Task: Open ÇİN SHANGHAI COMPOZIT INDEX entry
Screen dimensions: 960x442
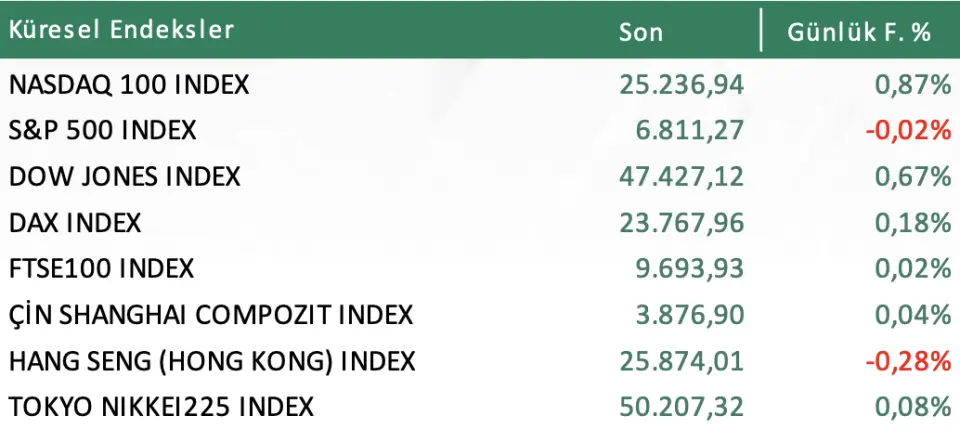Action: (x=210, y=315)
